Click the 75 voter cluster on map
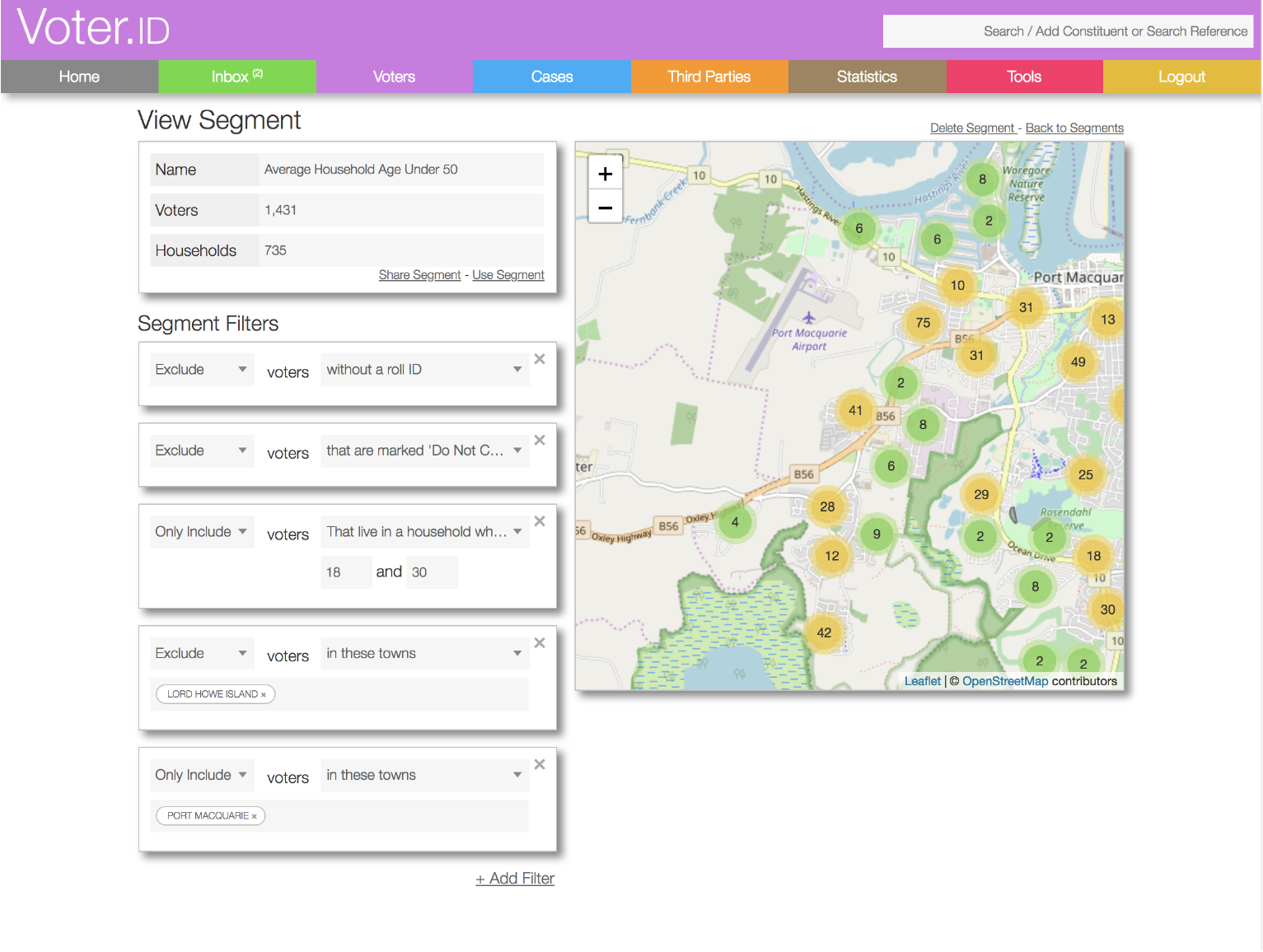This screenshot has width=1263, height=952. click(x=923, y=323)
